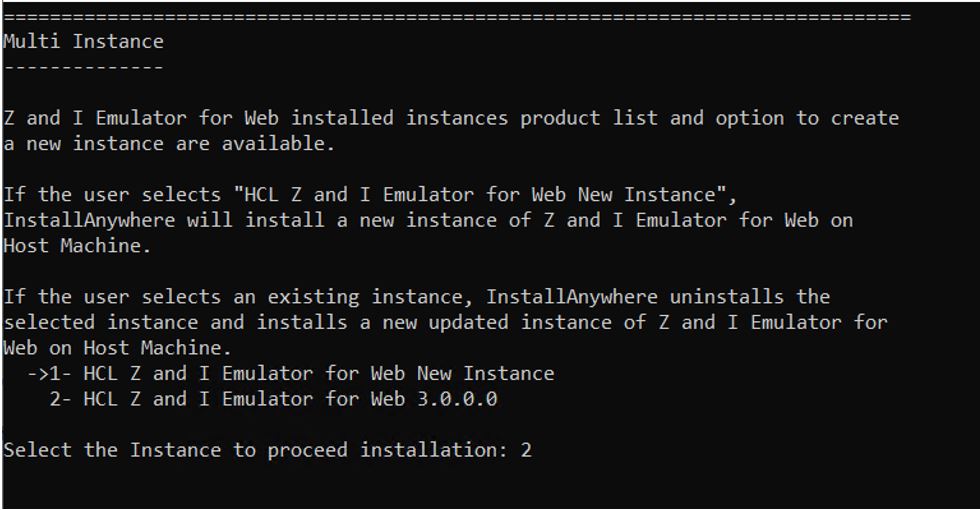Click the typed value "2" after the prompt
This screenshot has width=980, height=510.
(x=526, y=450)
